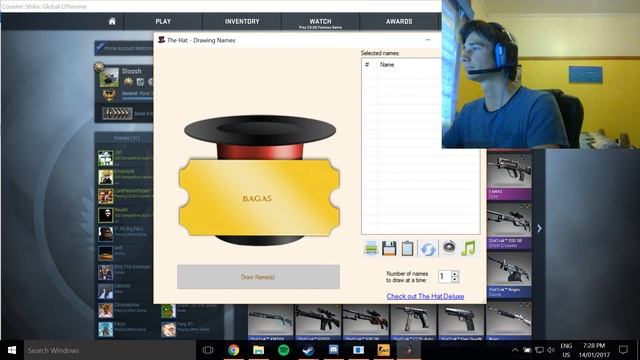Click the Pepe frog friend avatar
The height and width of the screenshot is (360, 640).
168,311
